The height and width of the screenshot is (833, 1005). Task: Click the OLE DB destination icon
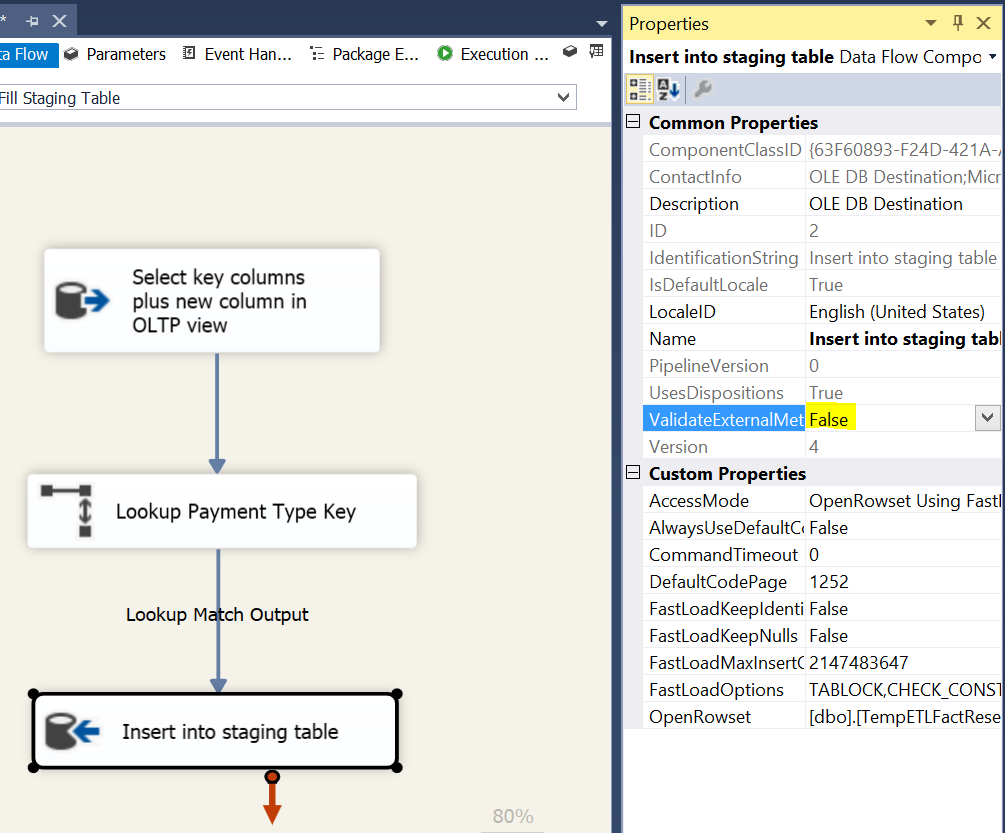73,732
